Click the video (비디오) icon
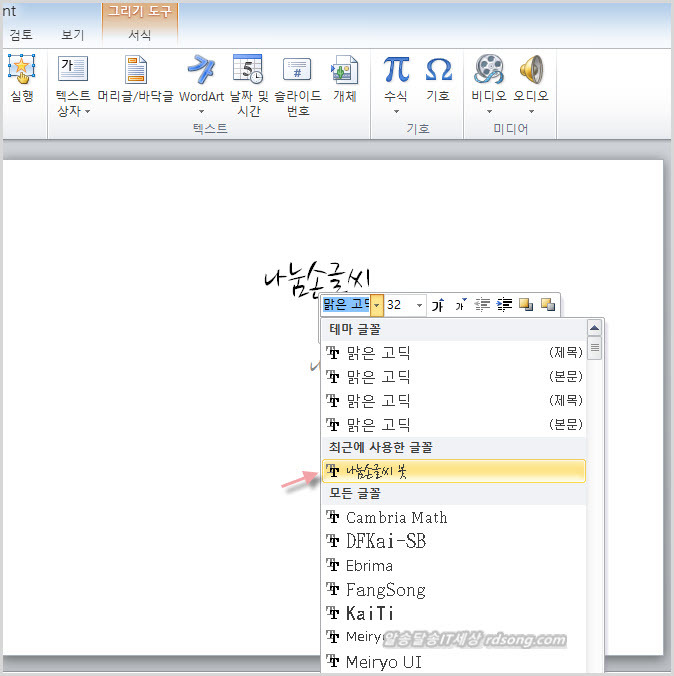 489,70
